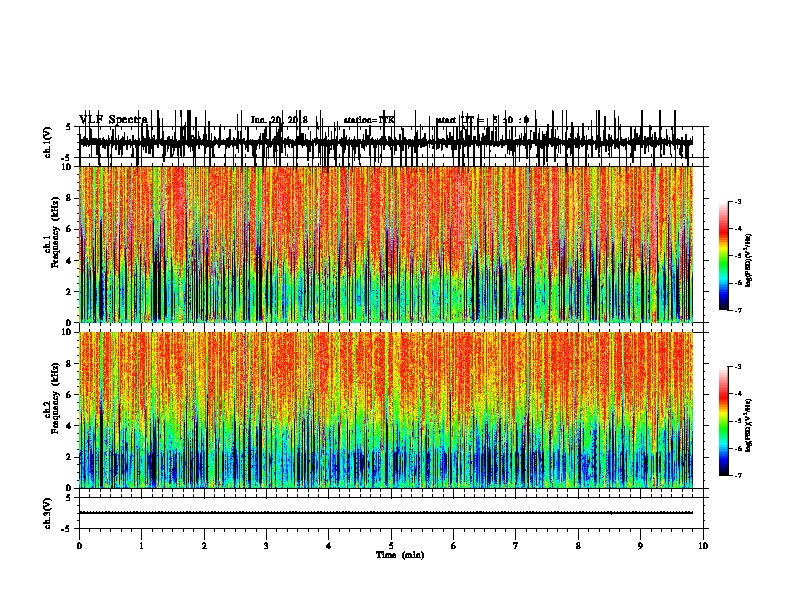Click the '7' minute tick on the time axis
The image size is (792, 612).
click(516, 546)
